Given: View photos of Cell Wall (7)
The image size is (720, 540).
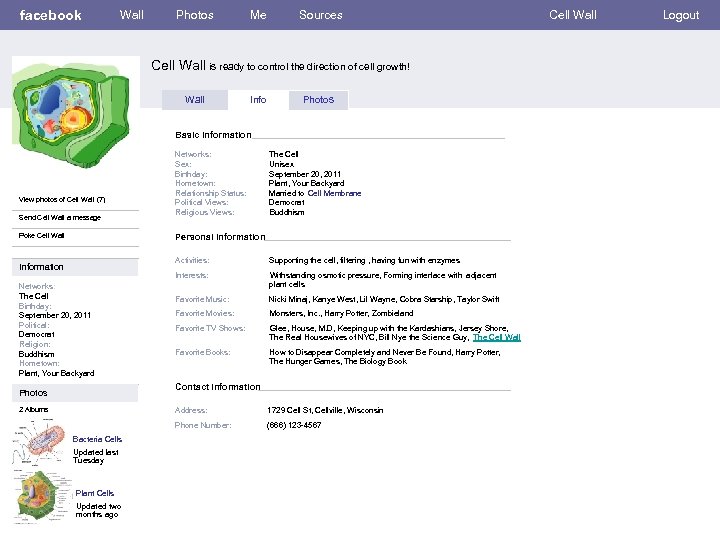Looking at the screenshot, I should tap(62, 199).
